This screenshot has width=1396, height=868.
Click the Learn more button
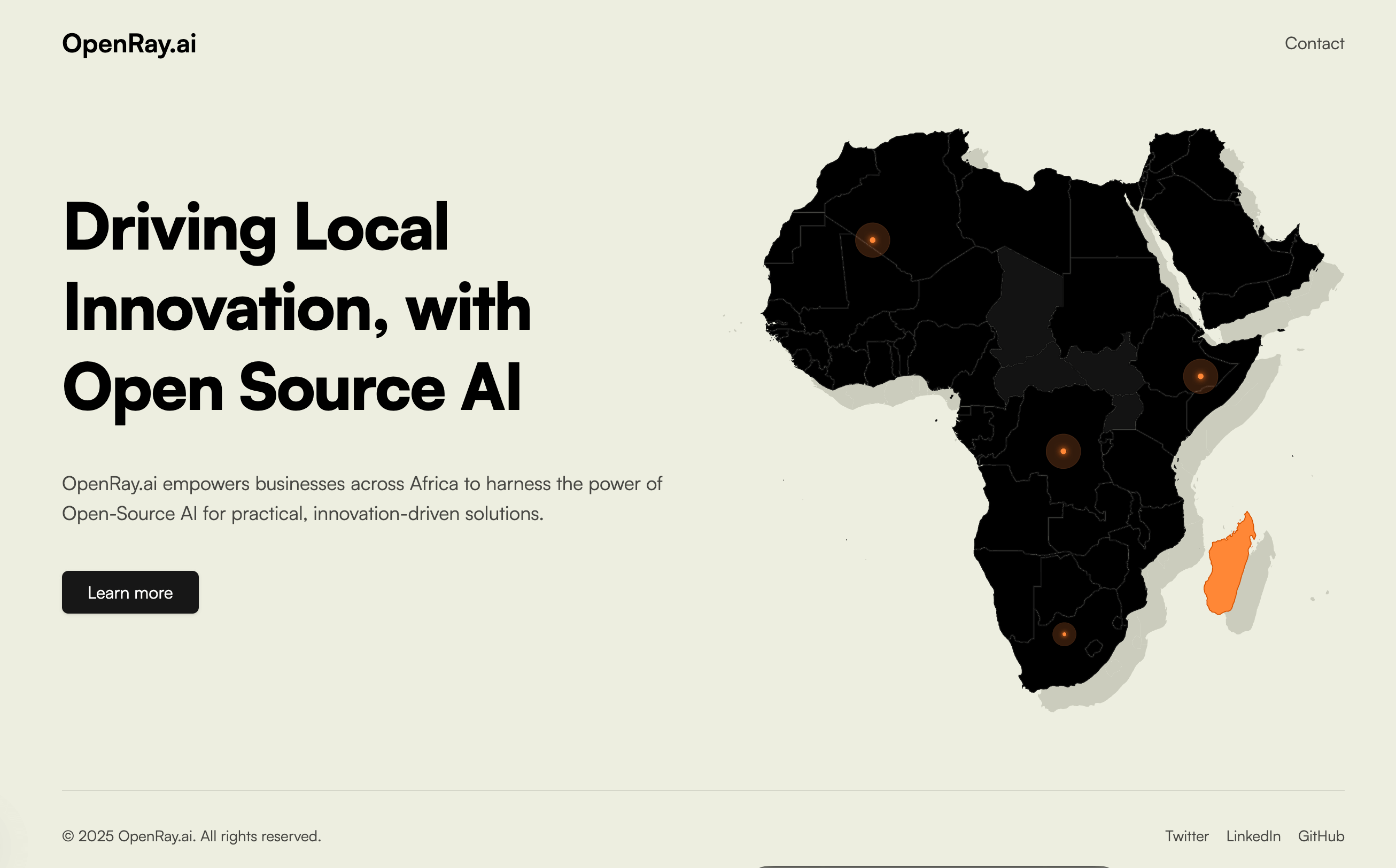point(130,592)
